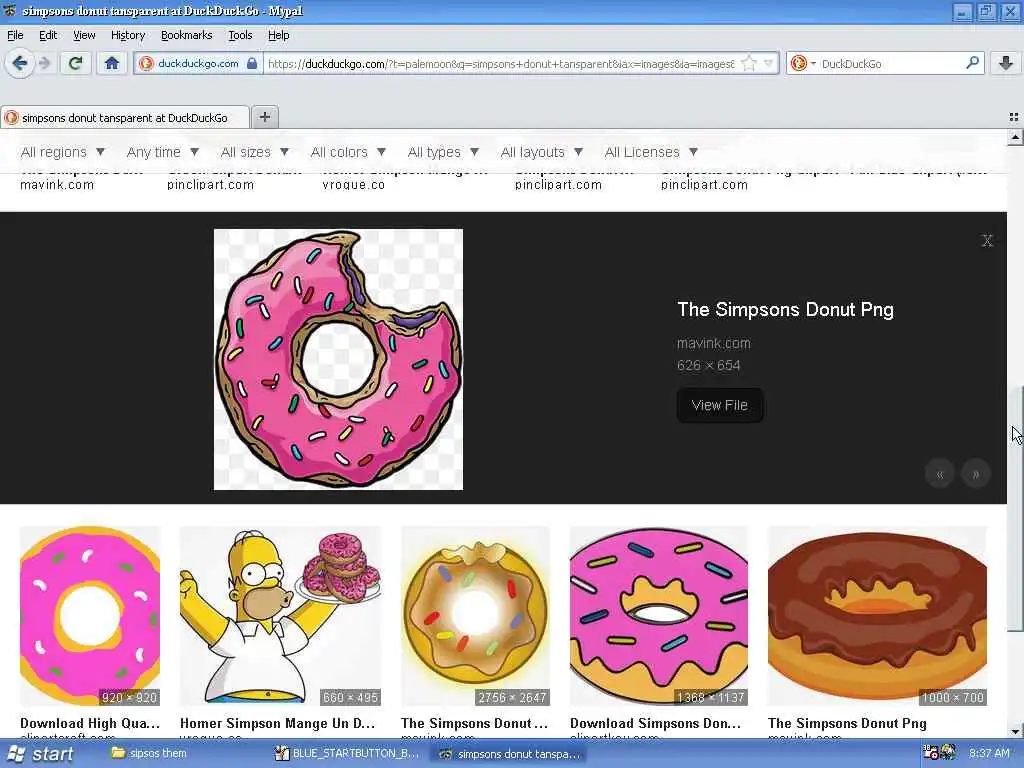Select the Homer Simpson 660 × 495 thumbnail
This screenshot has height=768, width=1024.
click(x=280, y=616)
